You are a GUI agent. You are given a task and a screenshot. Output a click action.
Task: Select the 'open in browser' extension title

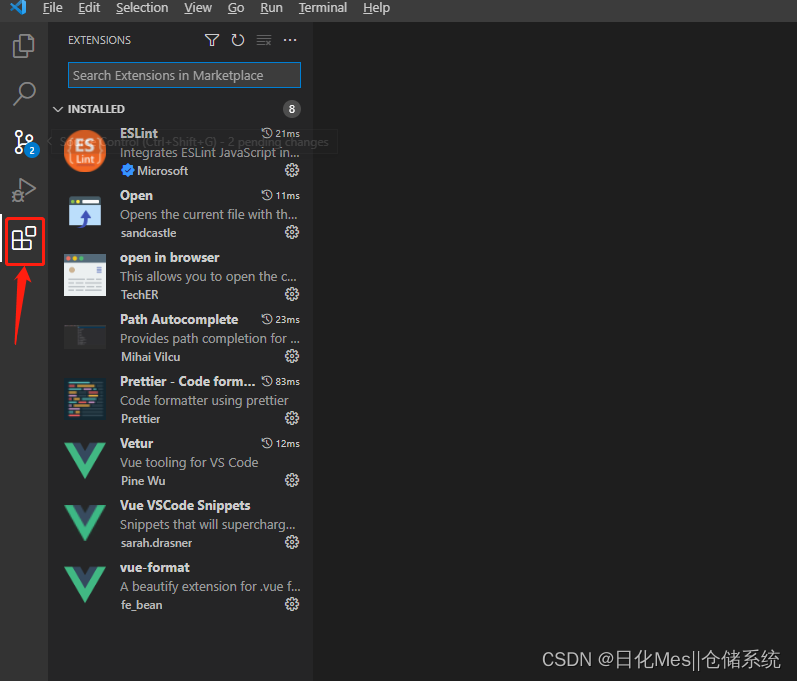170,258
